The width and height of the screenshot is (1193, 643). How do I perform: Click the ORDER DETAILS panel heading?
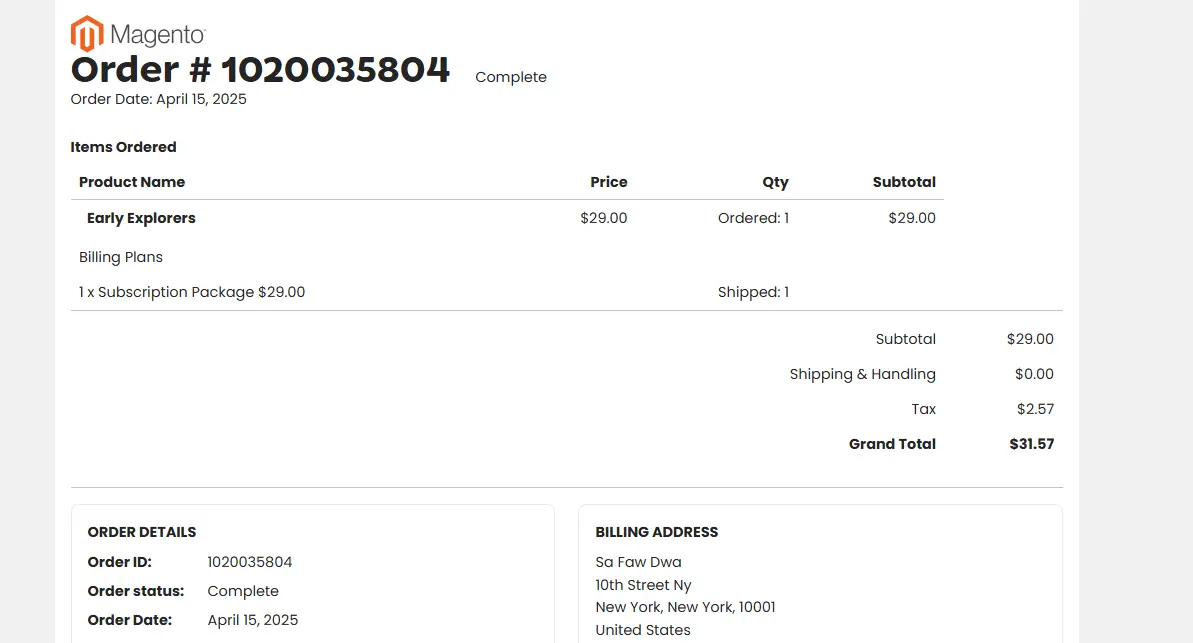coord(142,532)
